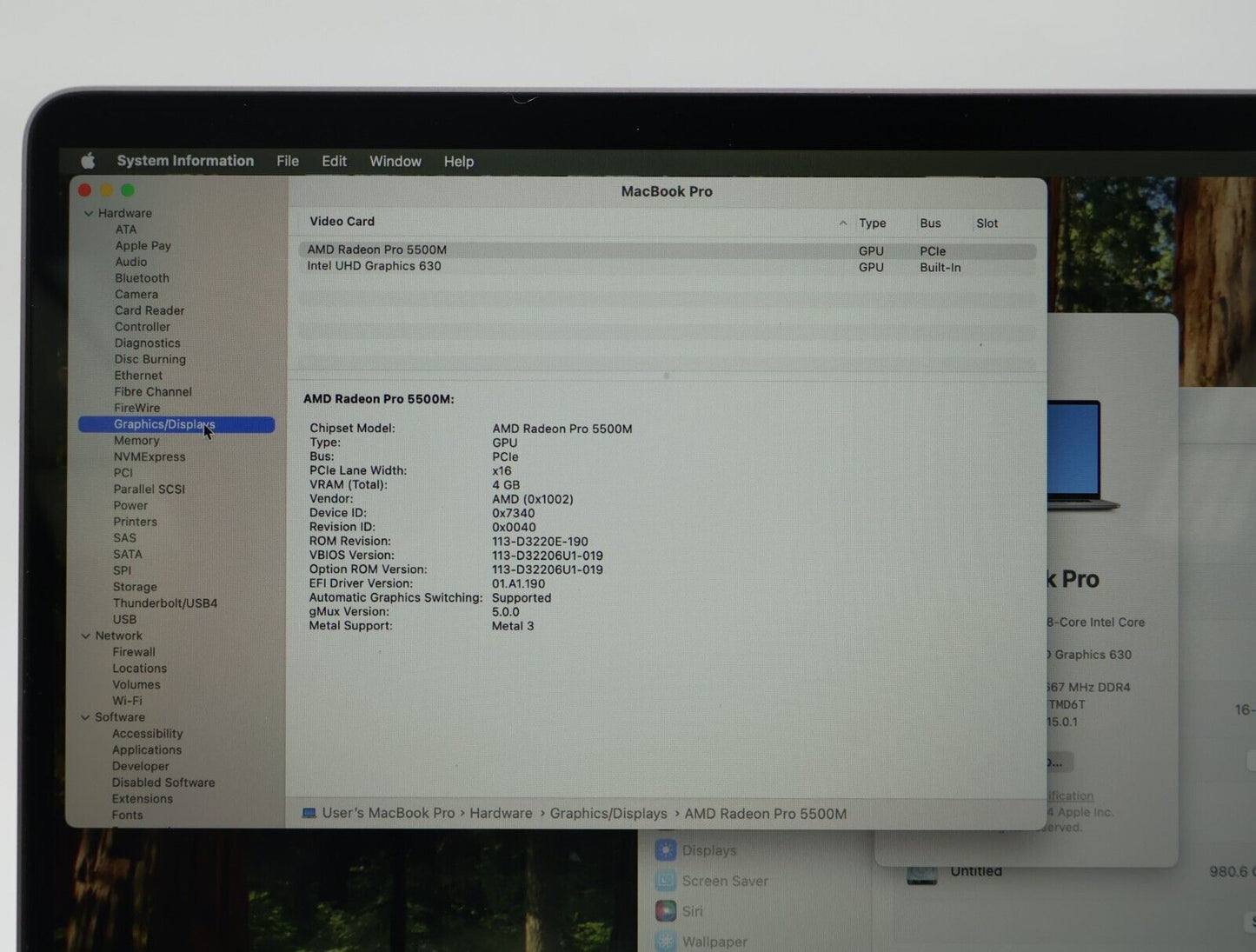
Task: Select FireWire in the sidebar
Action: click(137, 408)
